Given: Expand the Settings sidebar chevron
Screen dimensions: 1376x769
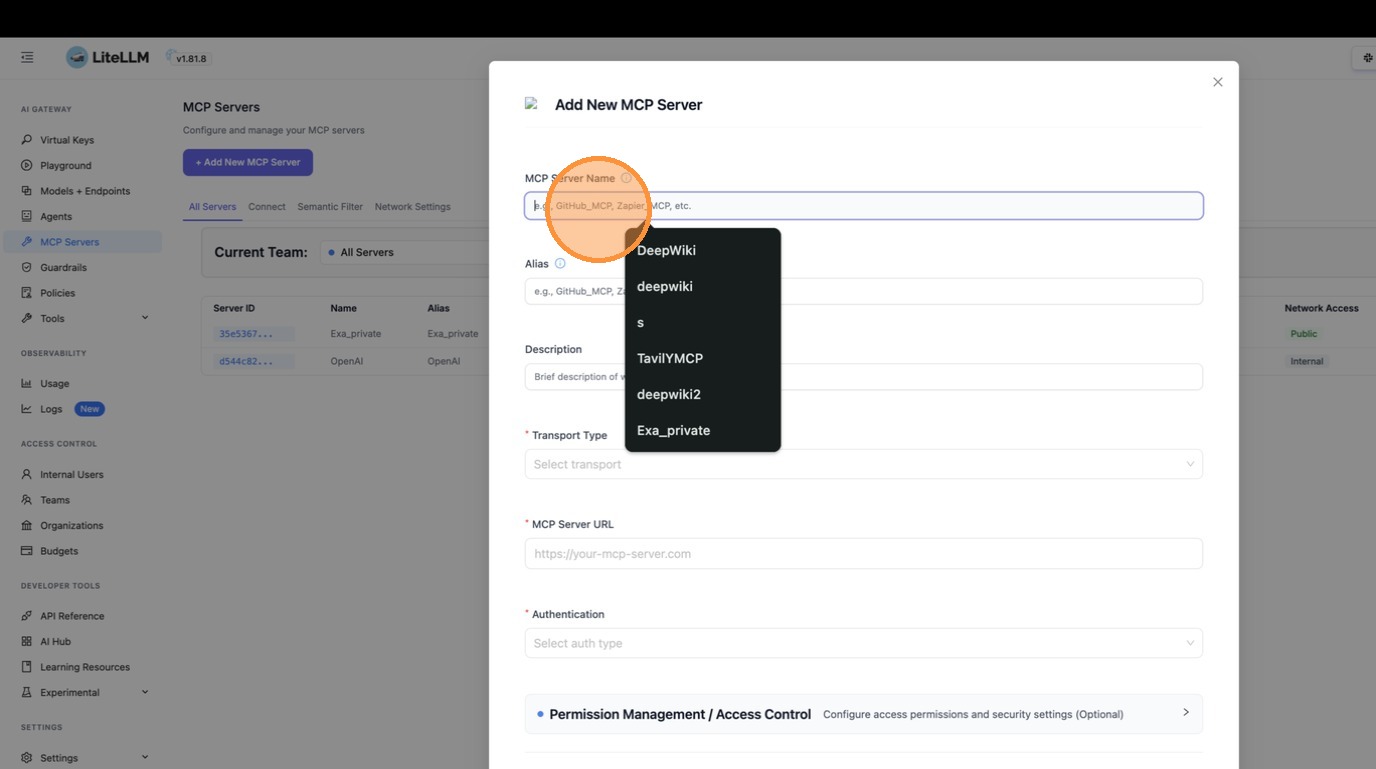Looking at the screenshot, I should pos(145,758).
